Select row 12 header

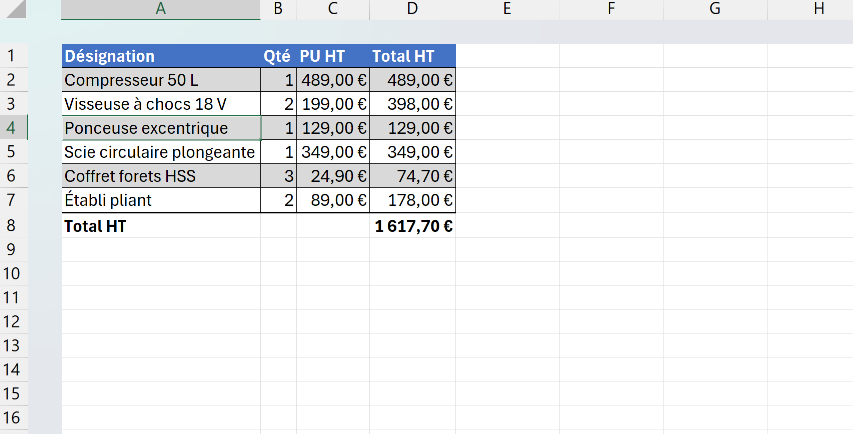coord(14,321)
